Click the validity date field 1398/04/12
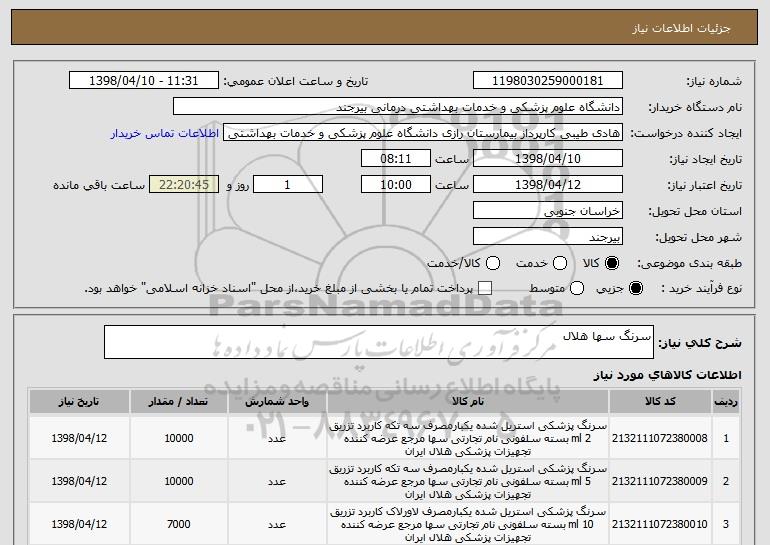The height and width of the screenshot is (545, 770). pos(548,185)
